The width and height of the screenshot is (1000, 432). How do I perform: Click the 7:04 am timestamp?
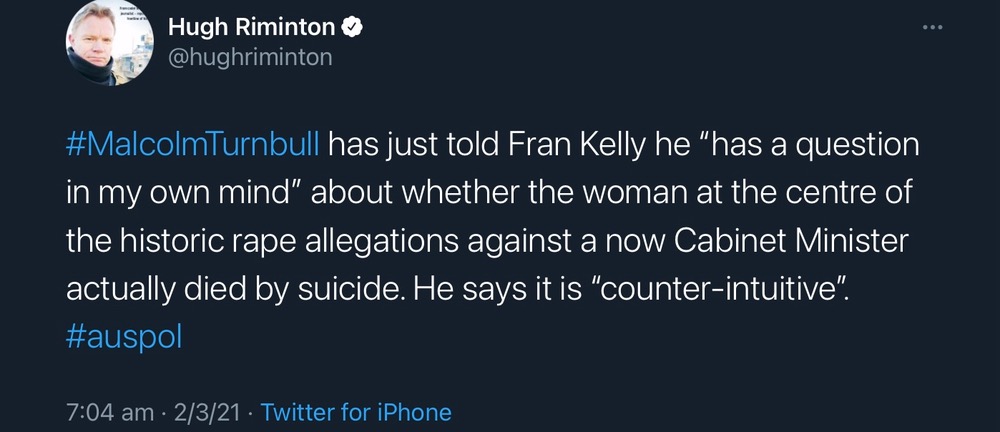[110, 412]
